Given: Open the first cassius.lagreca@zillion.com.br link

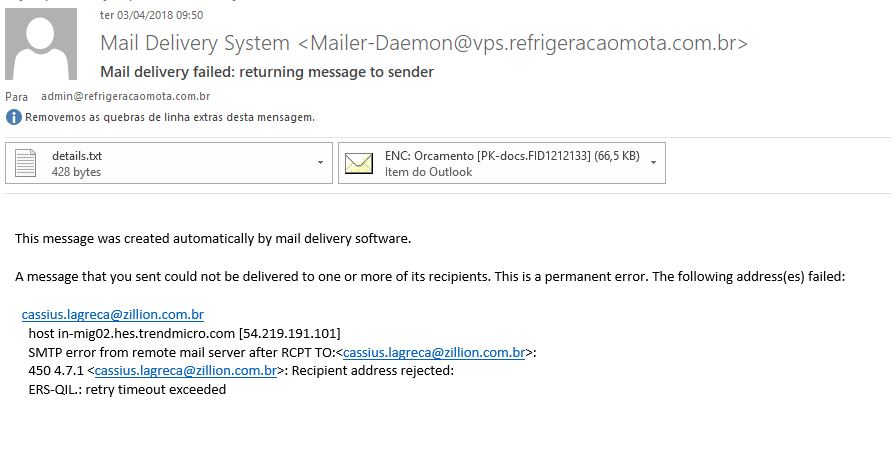Looking at the screenshot, I should 113,315.
